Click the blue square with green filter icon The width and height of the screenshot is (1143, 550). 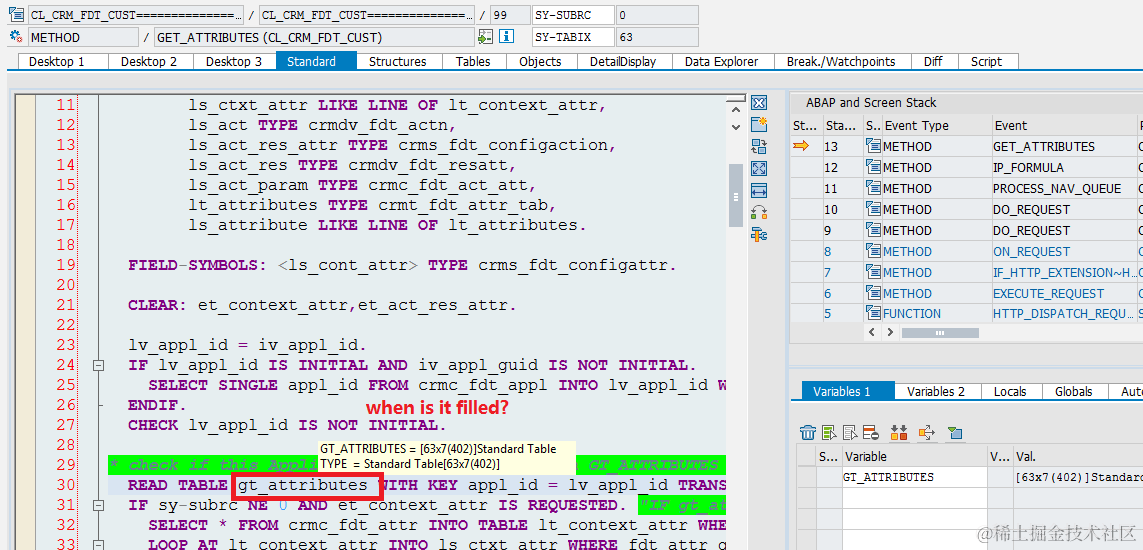click(x=955, y=433)
